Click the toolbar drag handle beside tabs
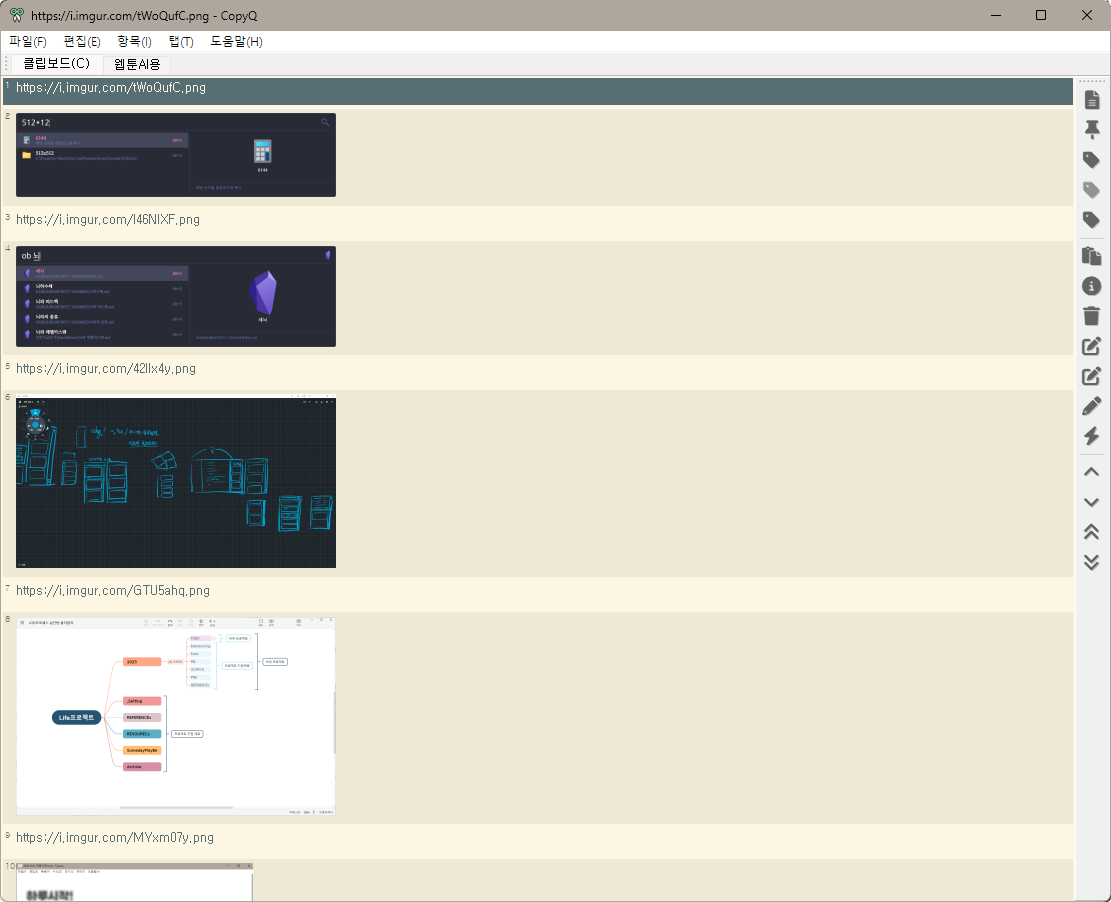Screen dimensions: 1111x902 (x=6, y=64)
